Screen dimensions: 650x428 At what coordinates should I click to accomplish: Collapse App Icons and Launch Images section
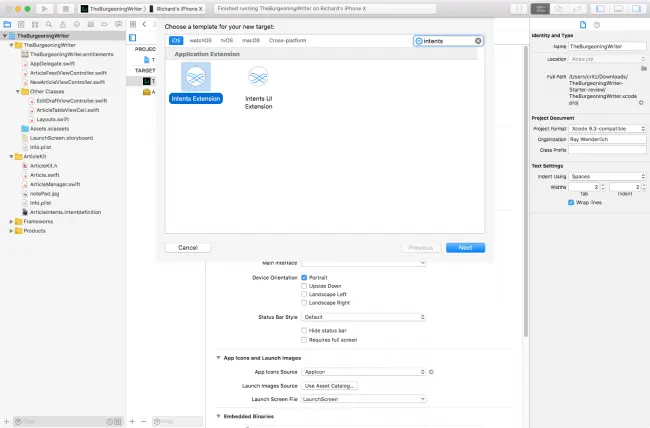click(218, 357)
